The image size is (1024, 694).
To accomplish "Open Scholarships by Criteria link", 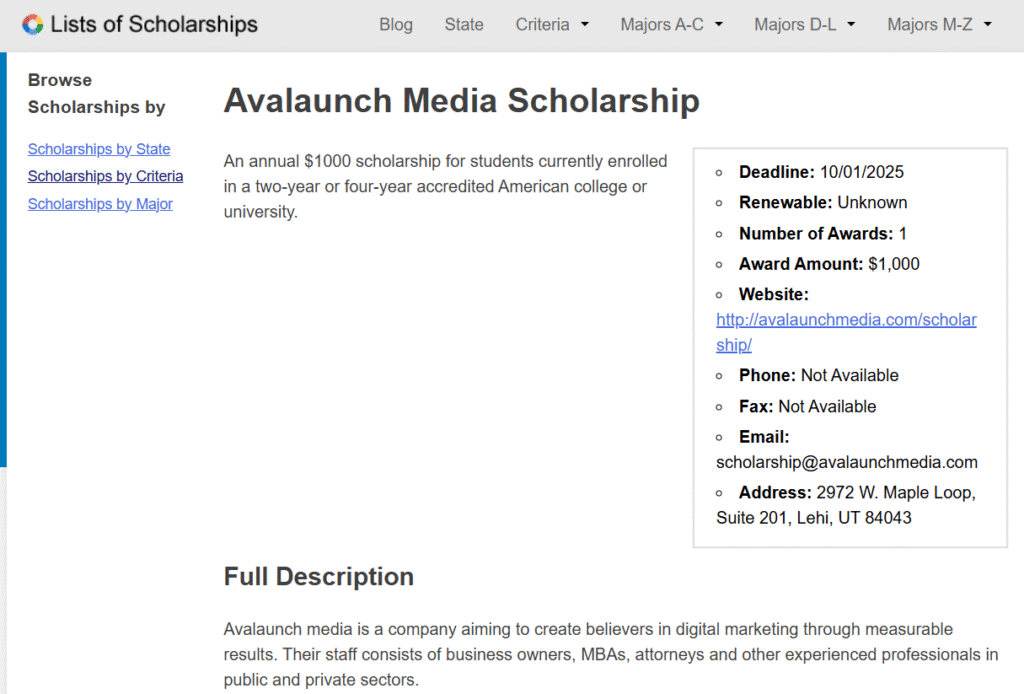I will coord(105,176).
